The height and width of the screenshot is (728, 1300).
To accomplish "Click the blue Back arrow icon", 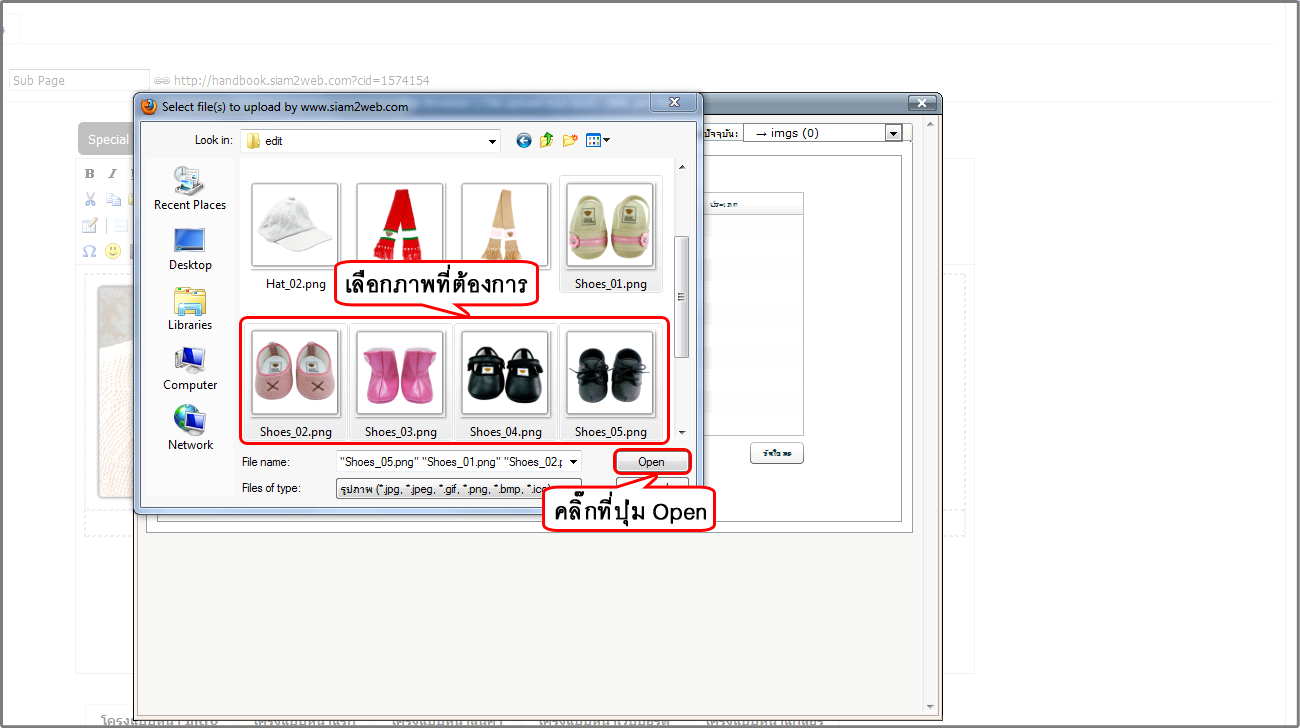I will tap(523, 141).
